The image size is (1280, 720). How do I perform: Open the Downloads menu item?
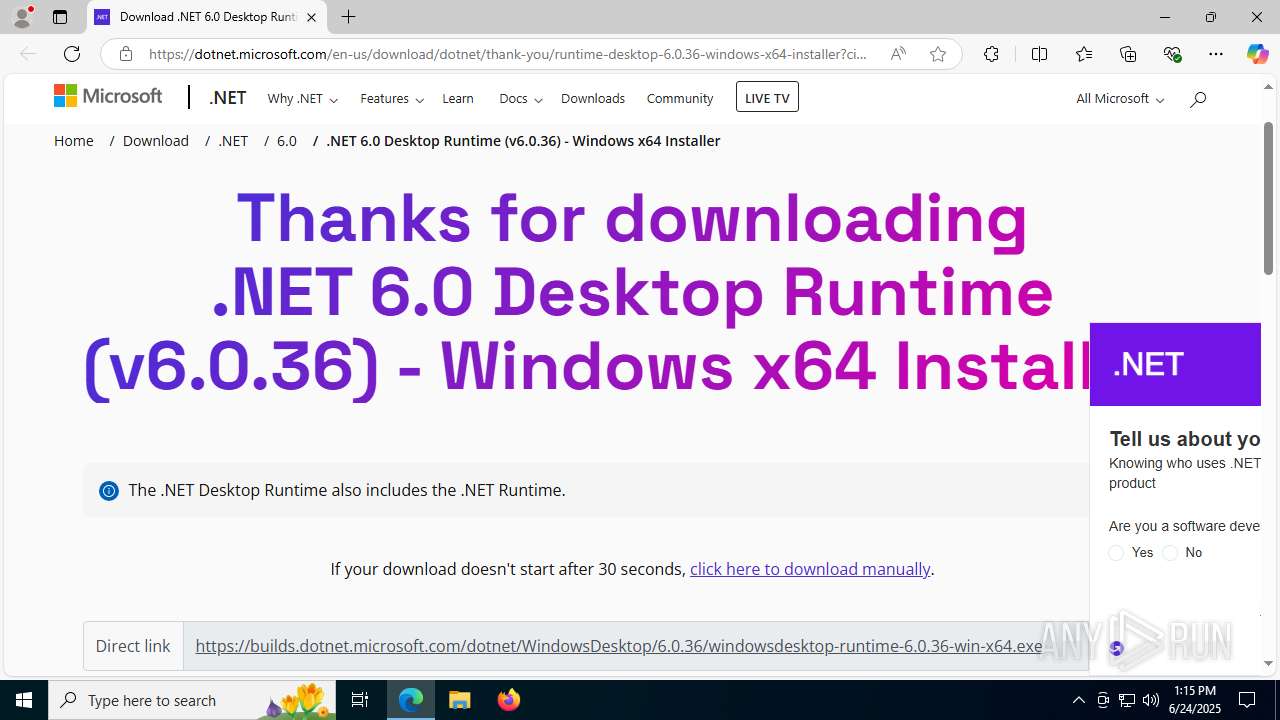pyautogui.click(x=593, y=98)
